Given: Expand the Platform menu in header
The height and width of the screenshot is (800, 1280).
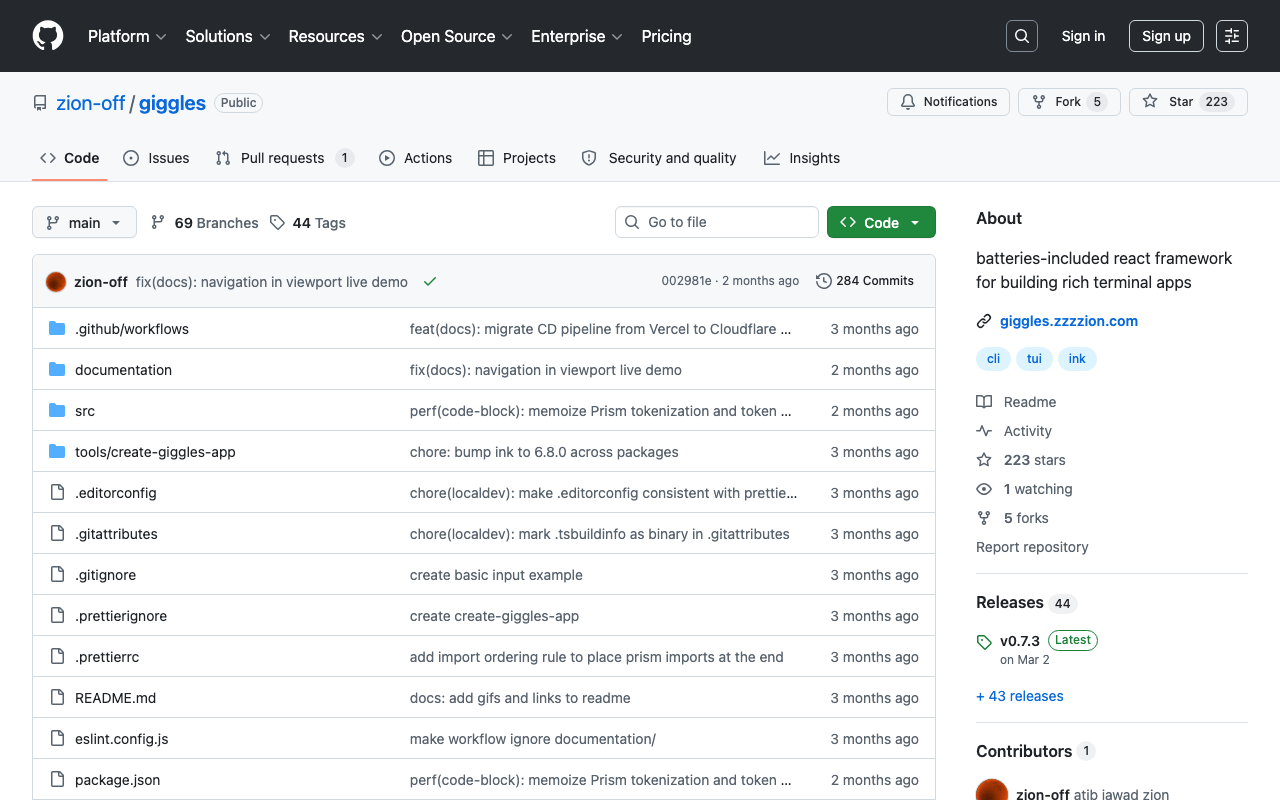Looking at the screenshot, I should tap(127, 36).
